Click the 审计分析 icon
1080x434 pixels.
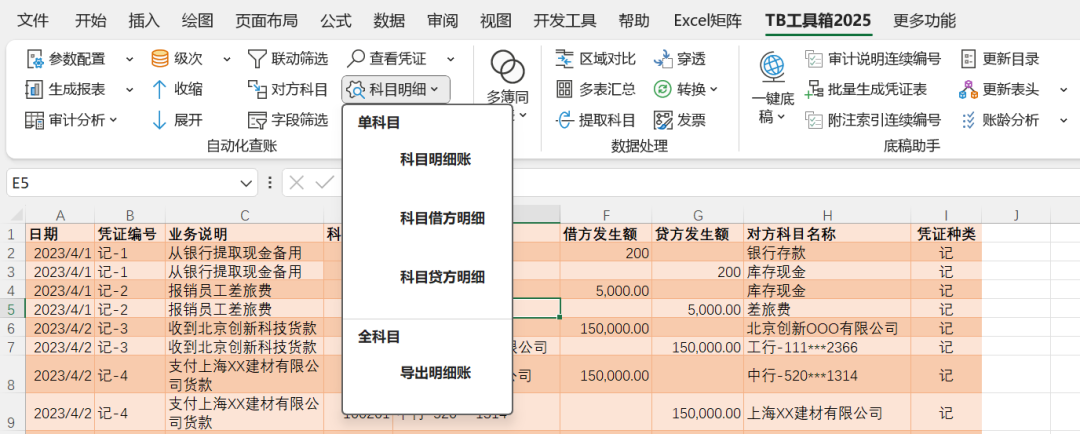coord(34,120)
